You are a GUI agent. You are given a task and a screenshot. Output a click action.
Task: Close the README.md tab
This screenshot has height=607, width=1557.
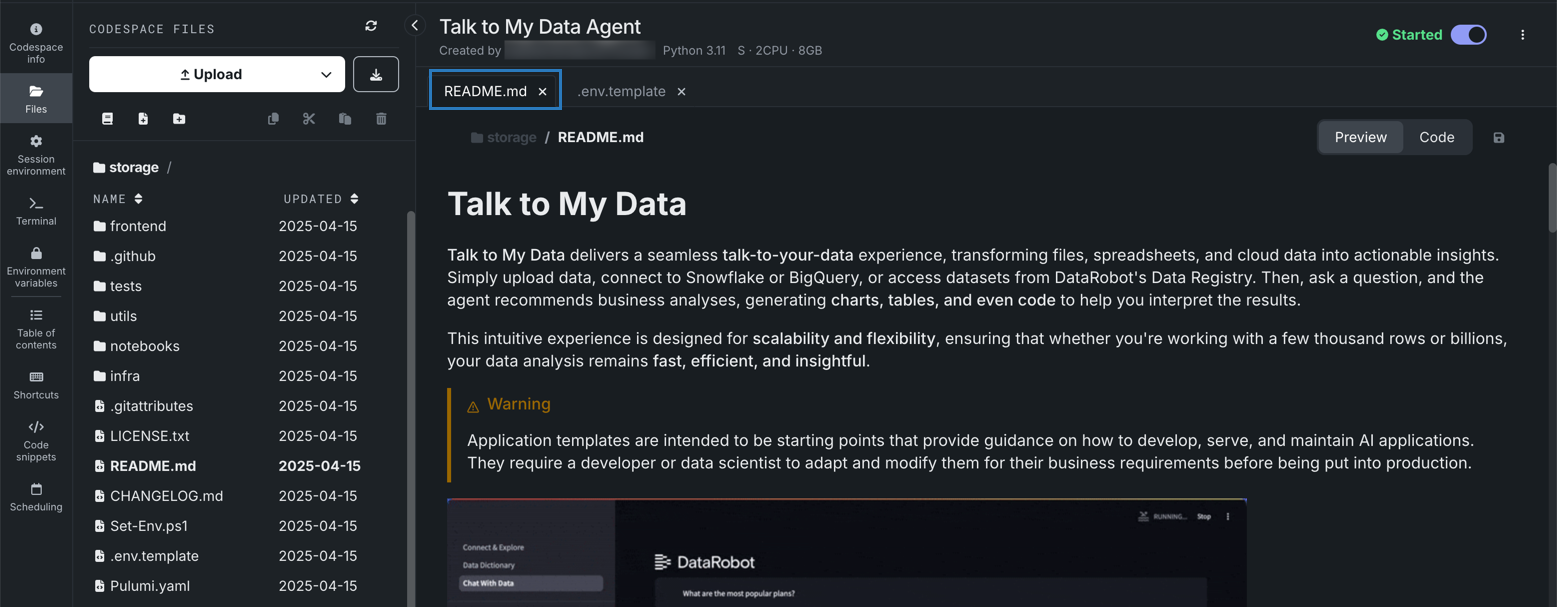pyautogui.click(x=543, y=91)
